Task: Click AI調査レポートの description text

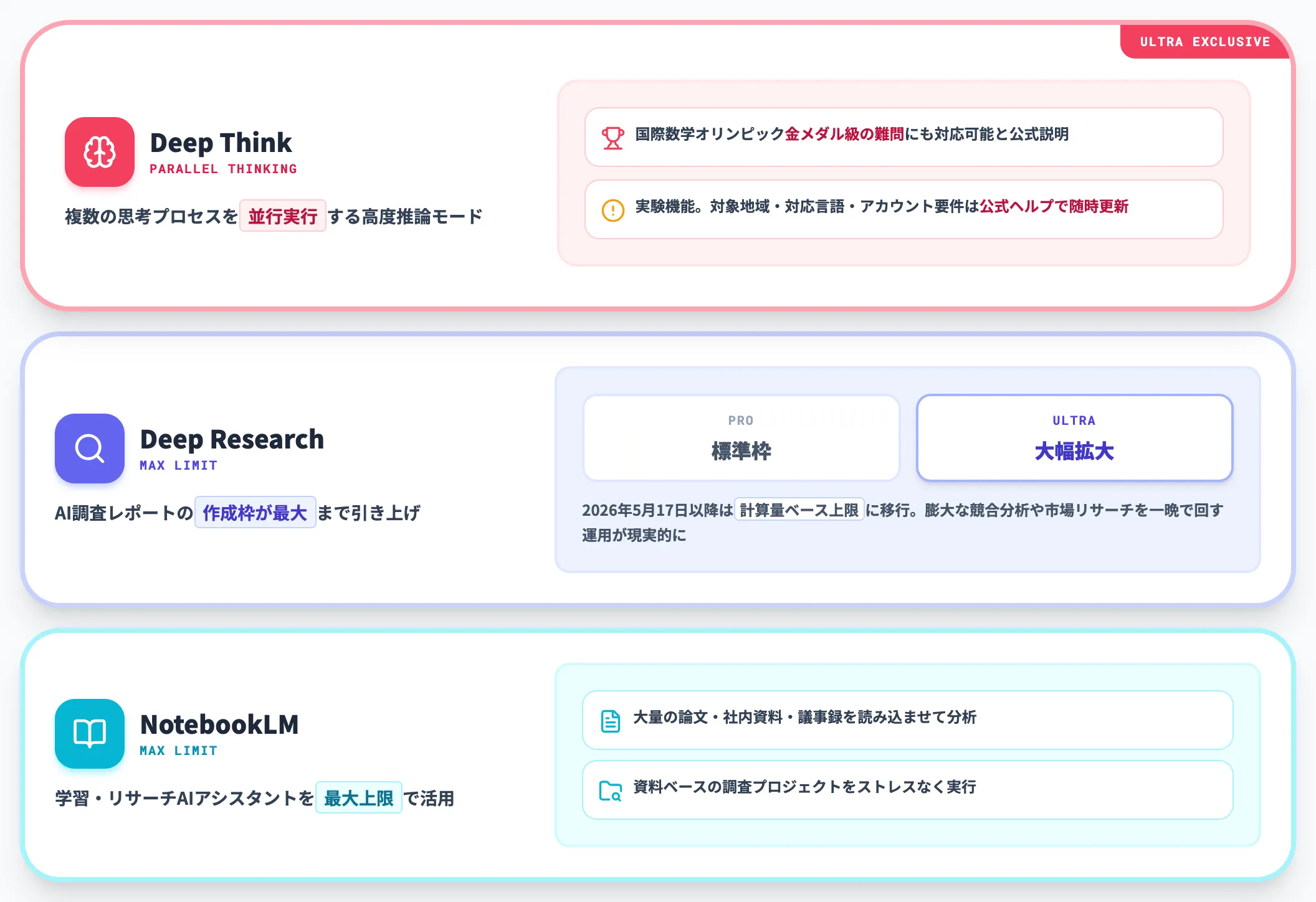Action: (x=124, y=513)
